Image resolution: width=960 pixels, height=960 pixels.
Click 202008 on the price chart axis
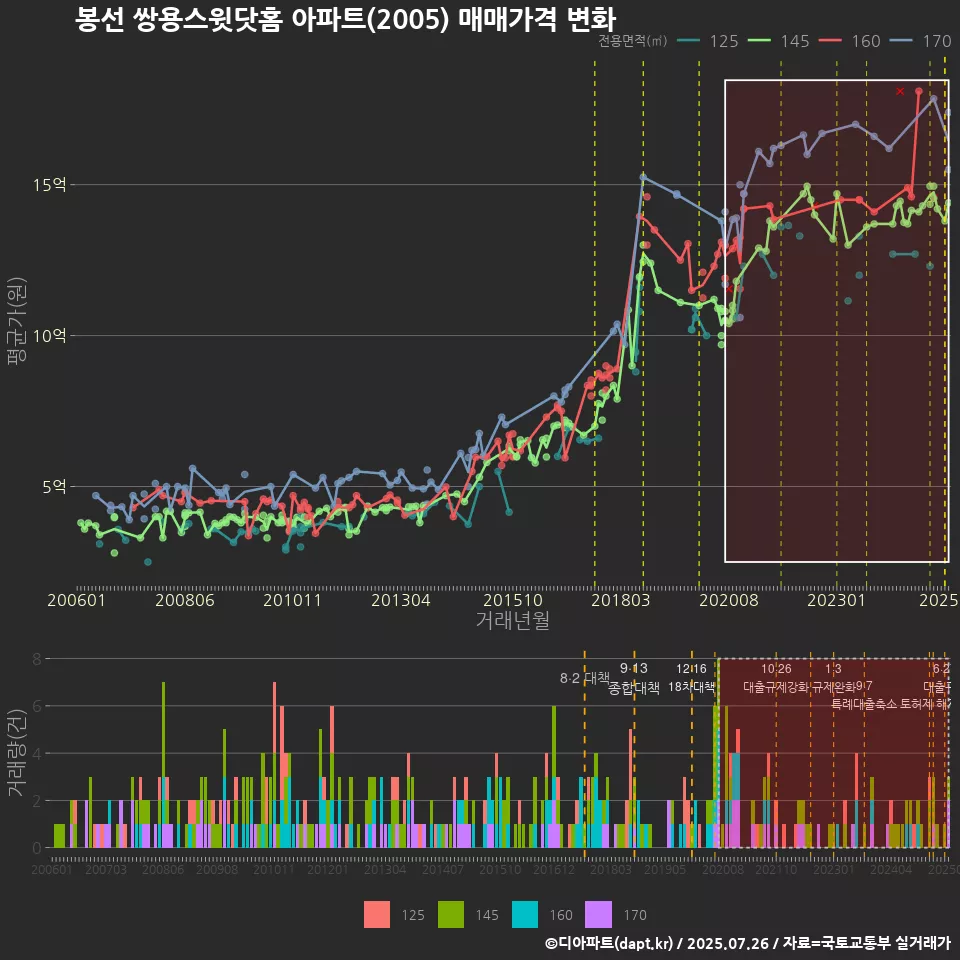(x=729, y=600)
